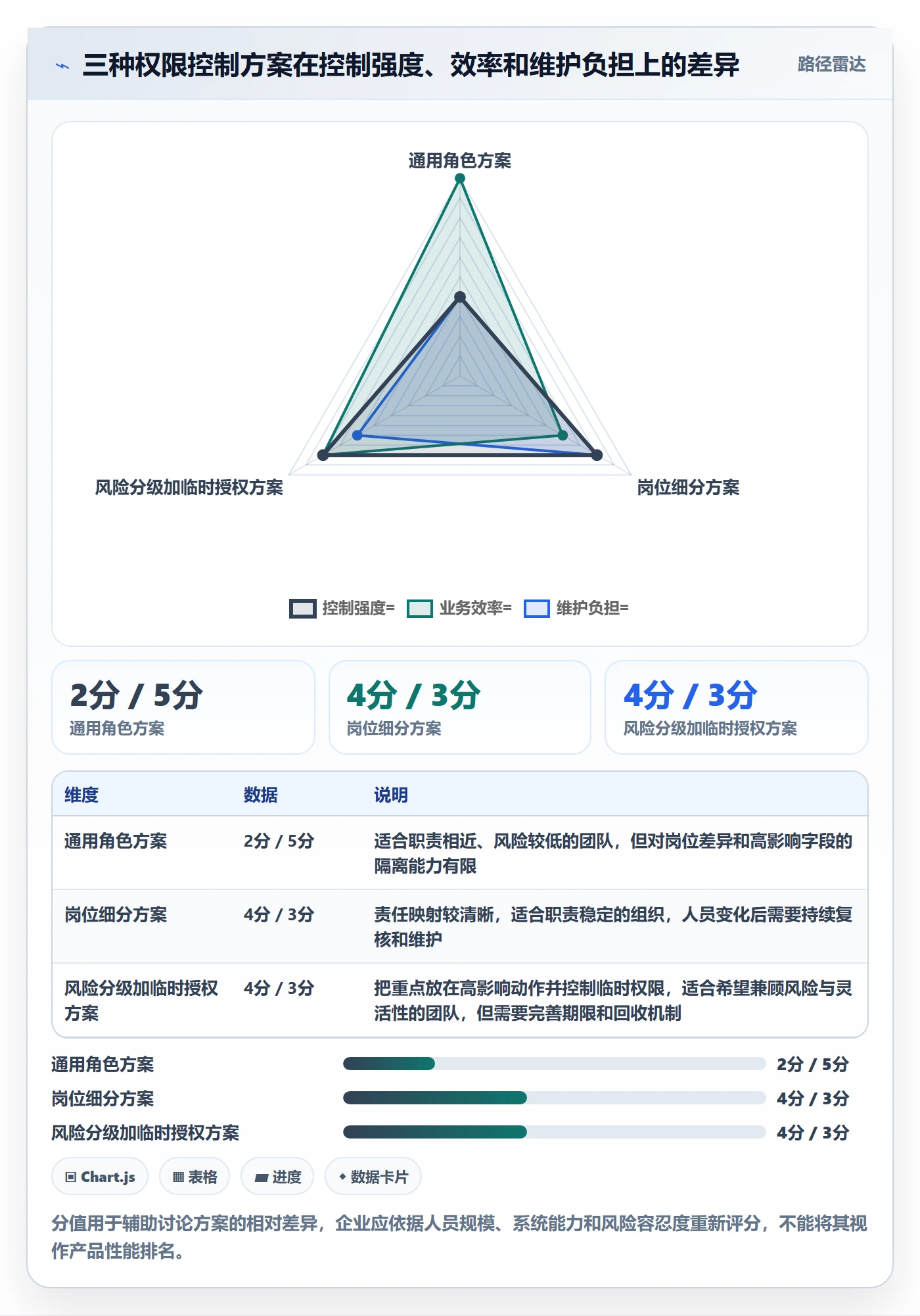Screen dimensions: 920x1316
Task: Click the 维度 column header
Action: (81, 795)
